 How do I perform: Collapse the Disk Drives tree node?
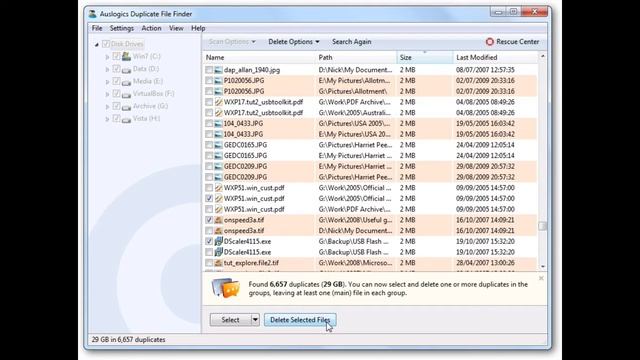coord(97,44)
